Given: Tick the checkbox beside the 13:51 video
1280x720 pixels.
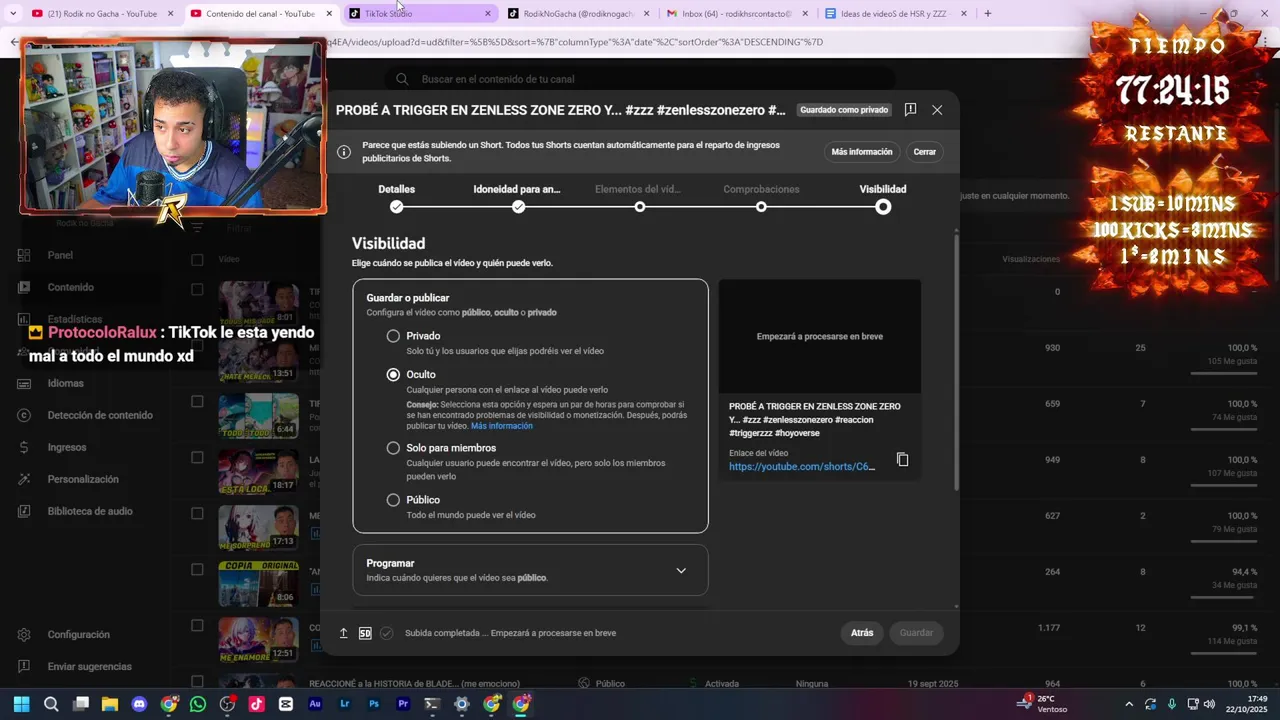Looking at the screenshot, I should (x=197, y=346).
